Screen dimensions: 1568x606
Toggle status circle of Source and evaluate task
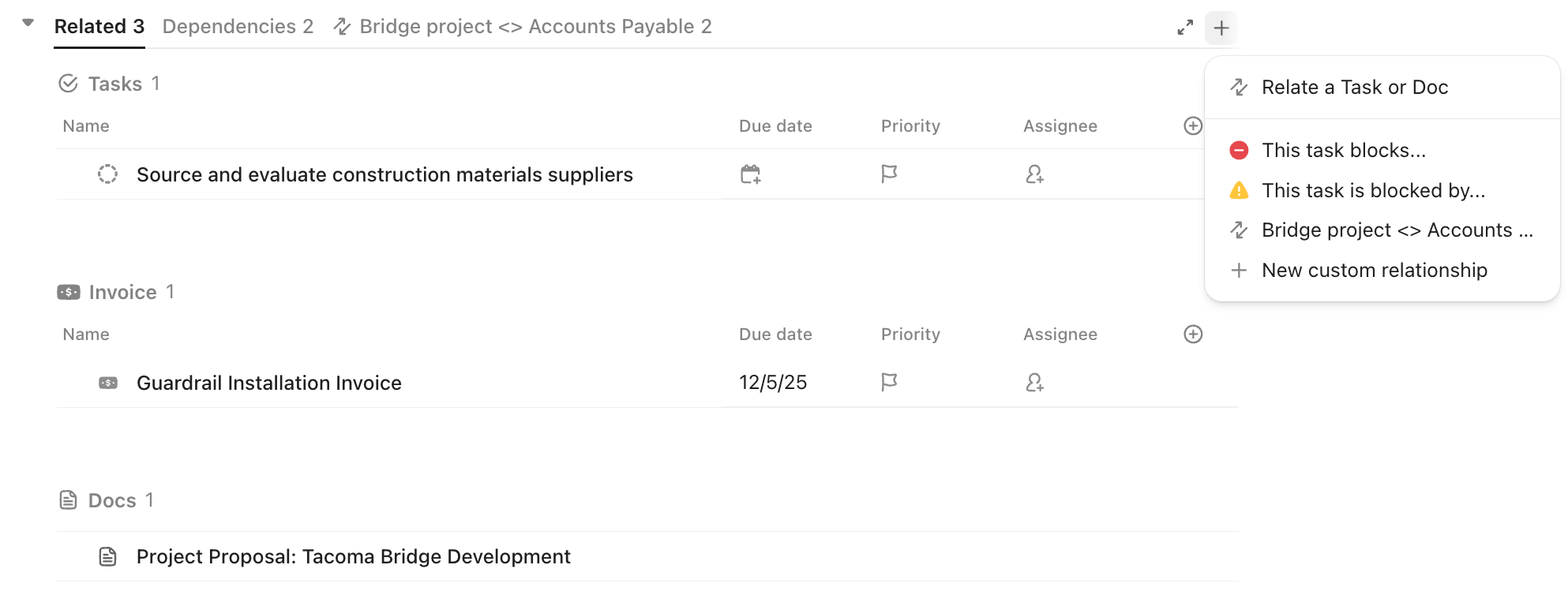coord(107,174)
